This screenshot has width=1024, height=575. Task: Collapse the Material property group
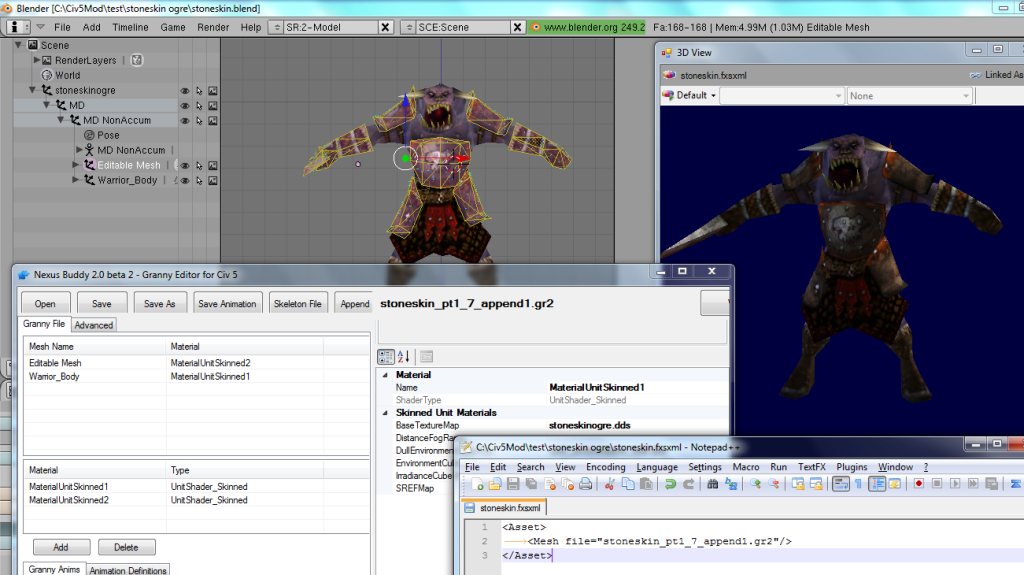click(385, 375)
